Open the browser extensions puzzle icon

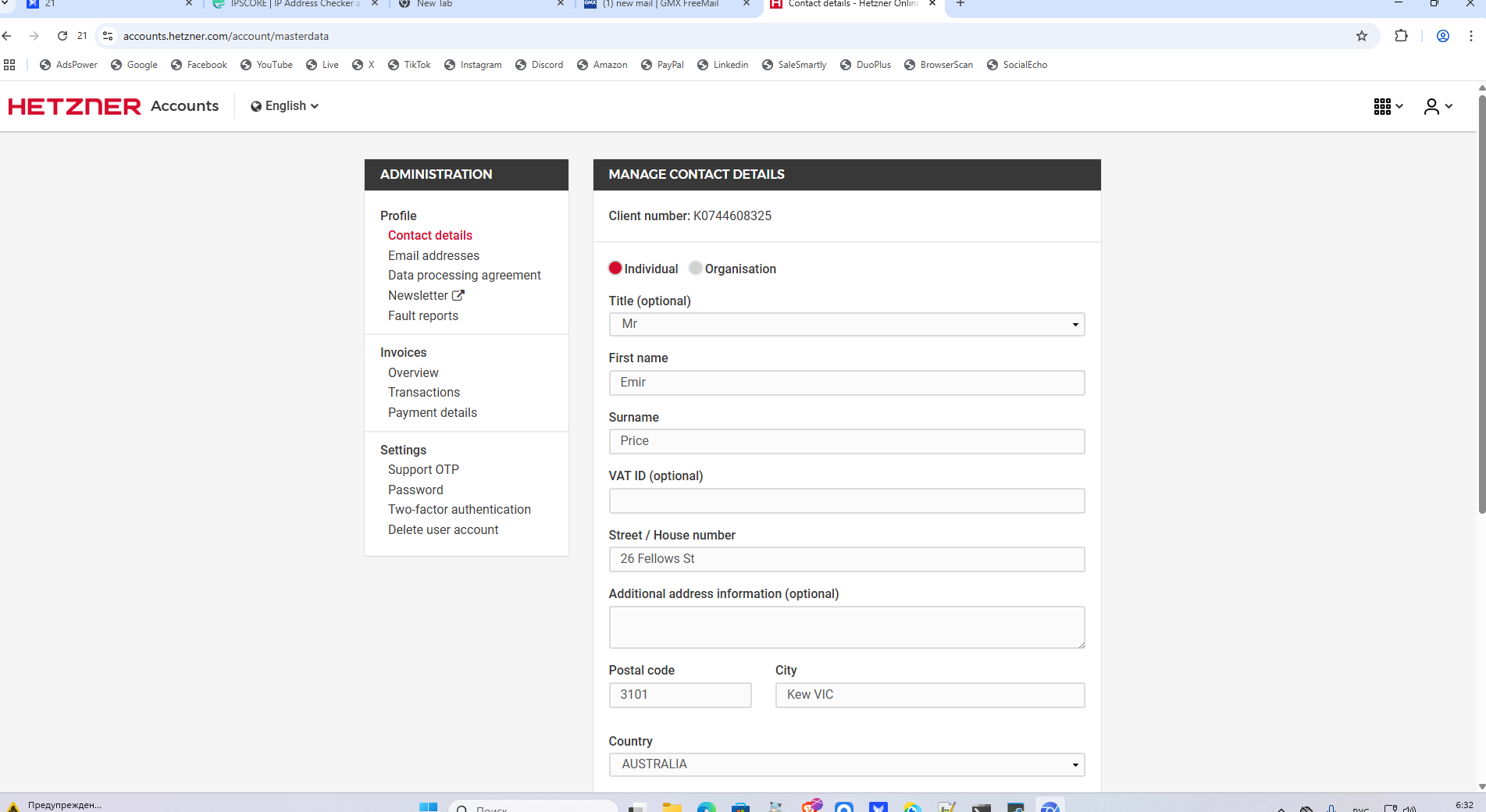coord(1401,36)
